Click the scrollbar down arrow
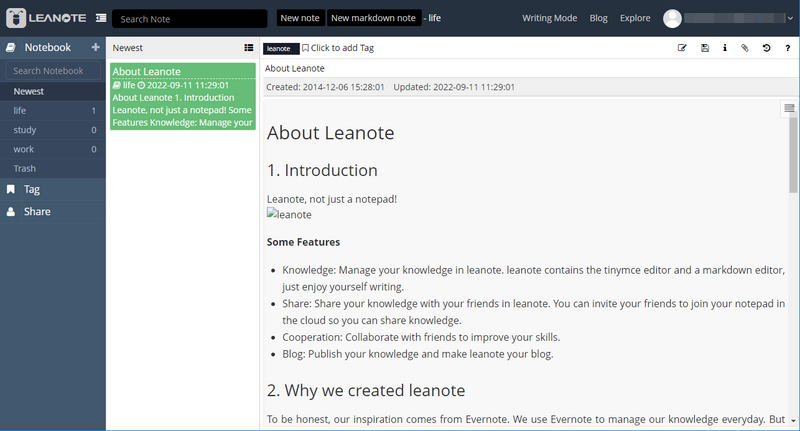 tap(793, 421)
